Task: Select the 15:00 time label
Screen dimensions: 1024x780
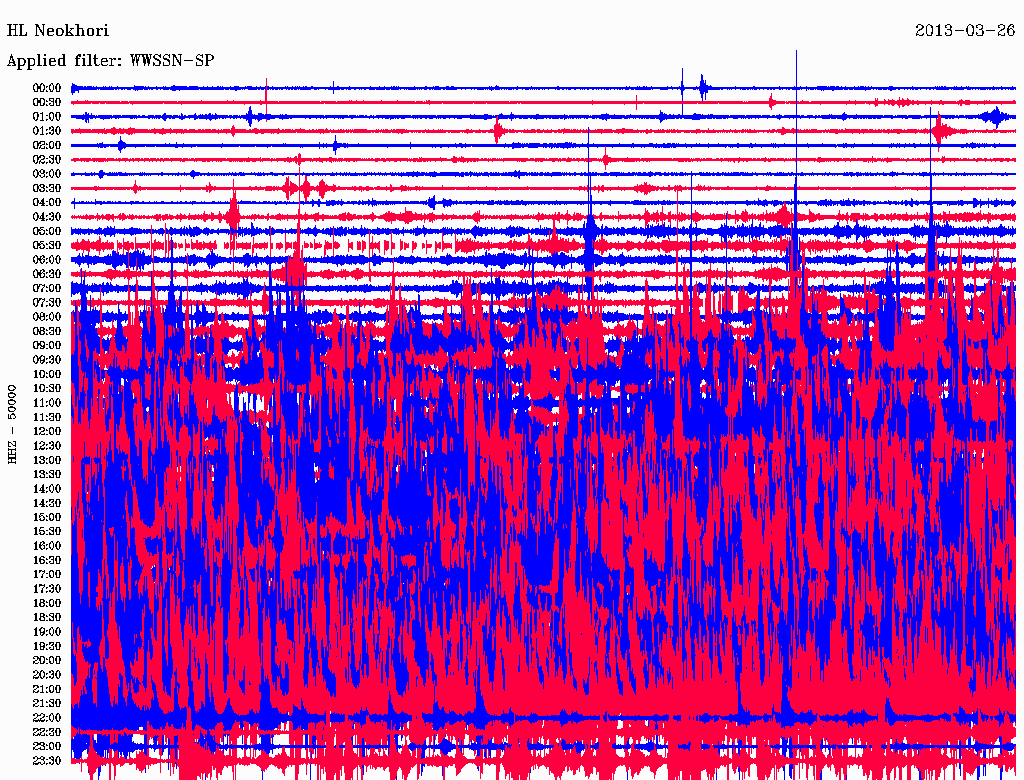Action: [47, 517]
